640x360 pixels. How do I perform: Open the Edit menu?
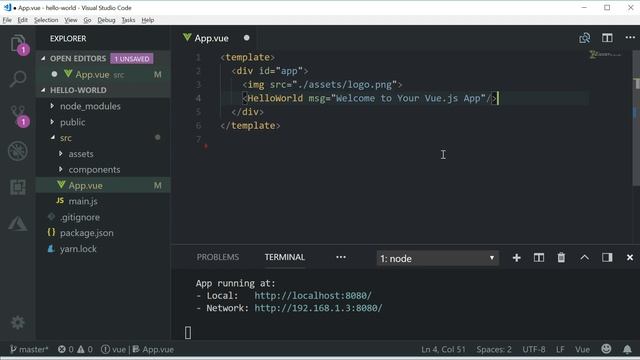[22, 20]
